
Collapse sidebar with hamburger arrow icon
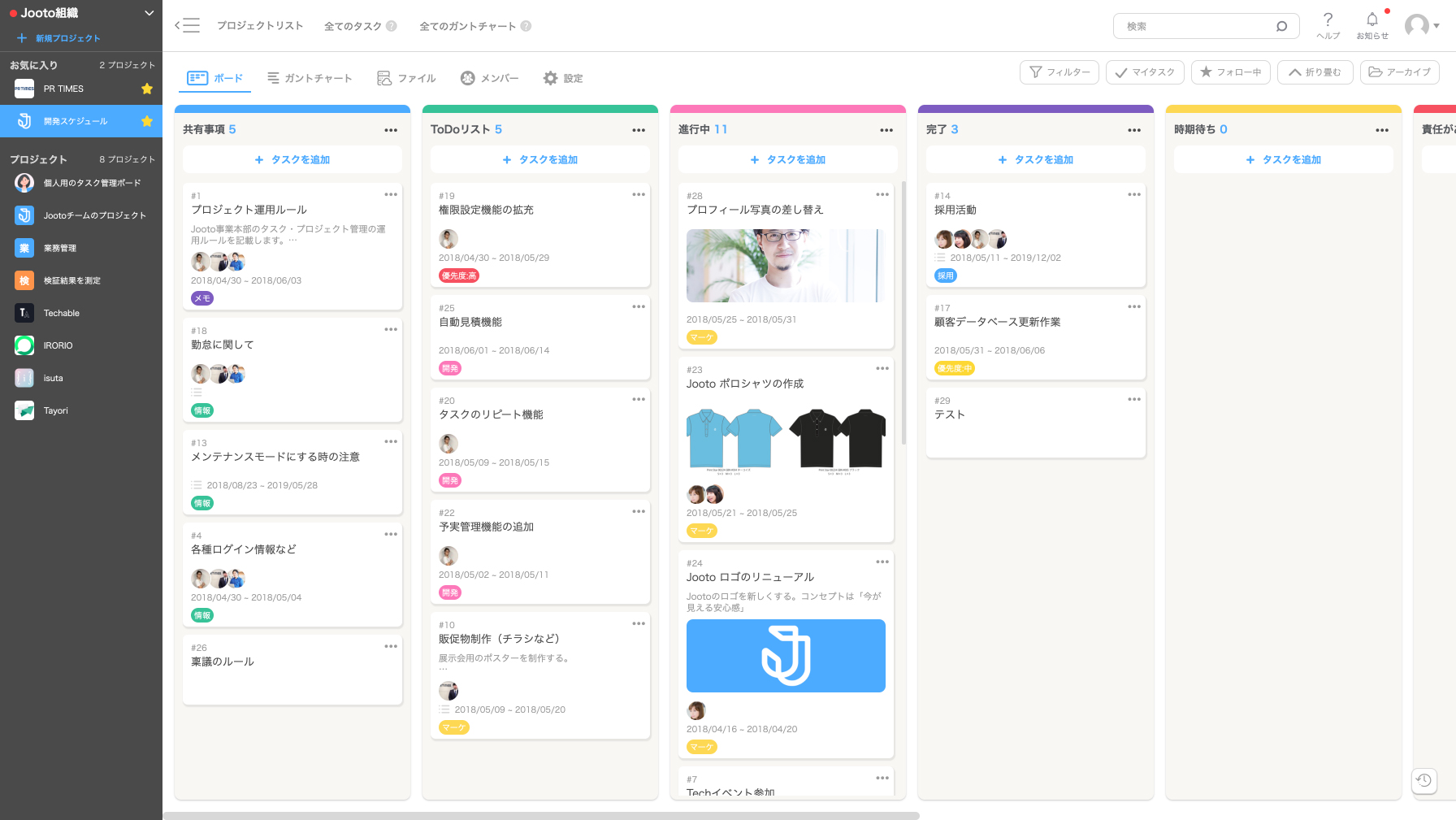click(x=187, y=25)
